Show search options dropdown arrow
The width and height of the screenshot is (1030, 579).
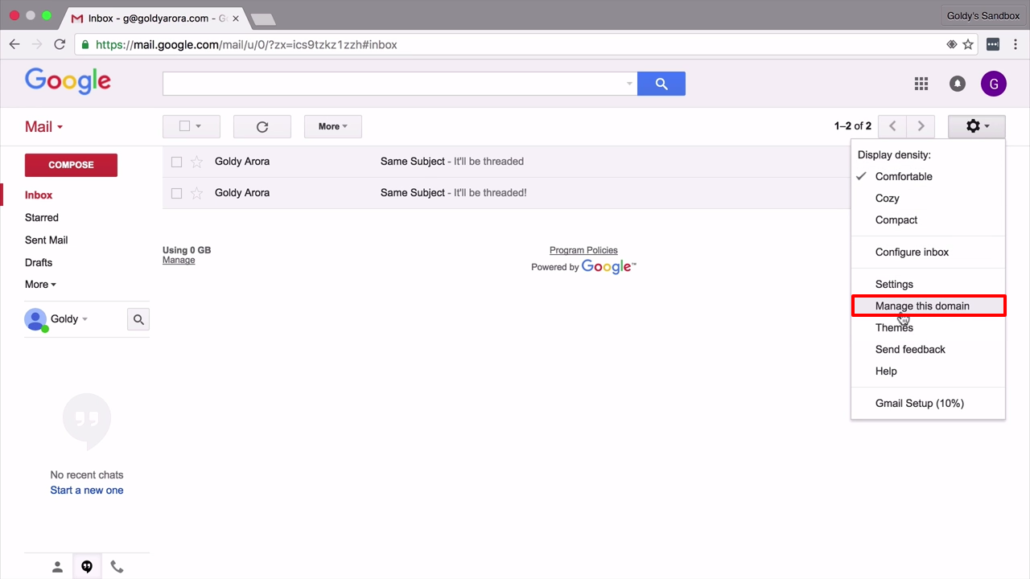(629, 83)
